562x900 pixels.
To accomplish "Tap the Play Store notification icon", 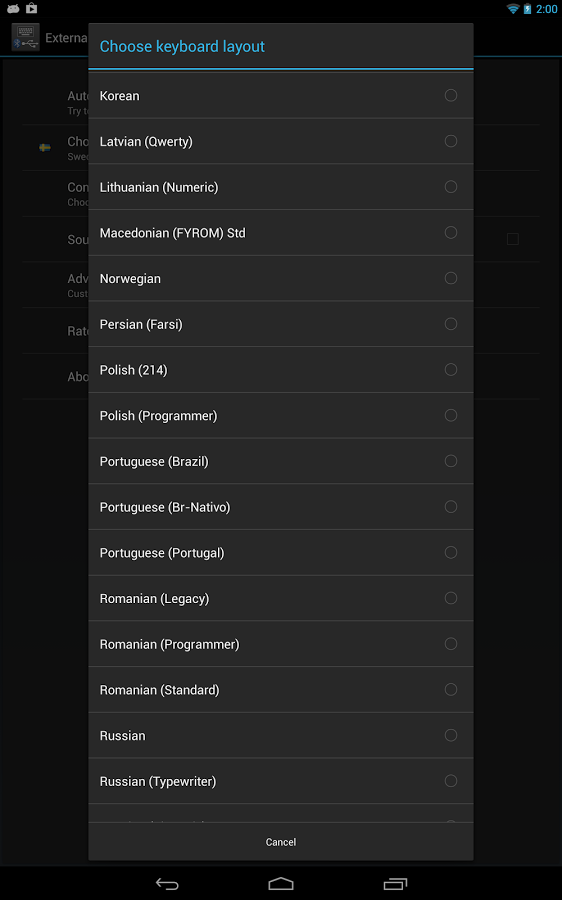I will click(x=32, y=8).
